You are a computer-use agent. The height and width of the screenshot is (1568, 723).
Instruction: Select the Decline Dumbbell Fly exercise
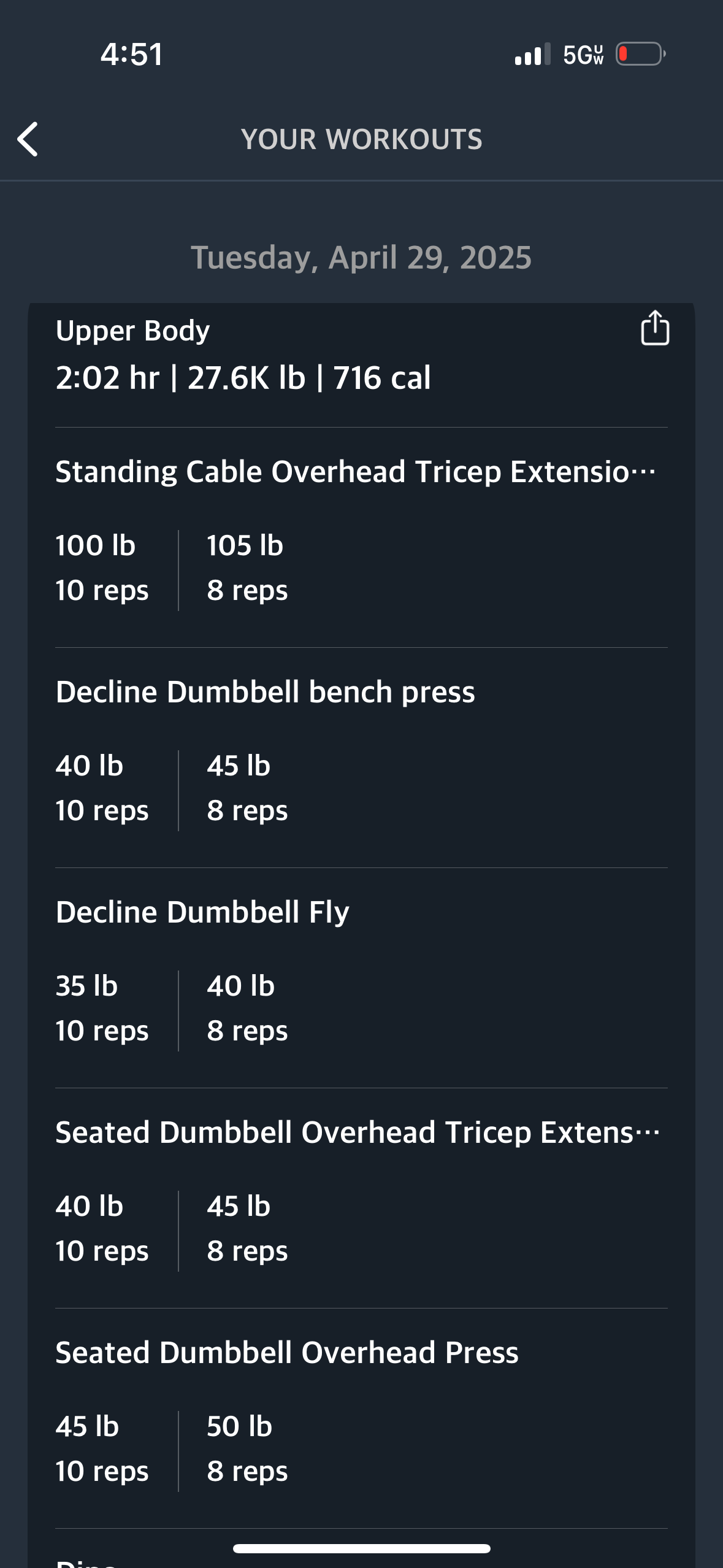click(x=202, y=912)
